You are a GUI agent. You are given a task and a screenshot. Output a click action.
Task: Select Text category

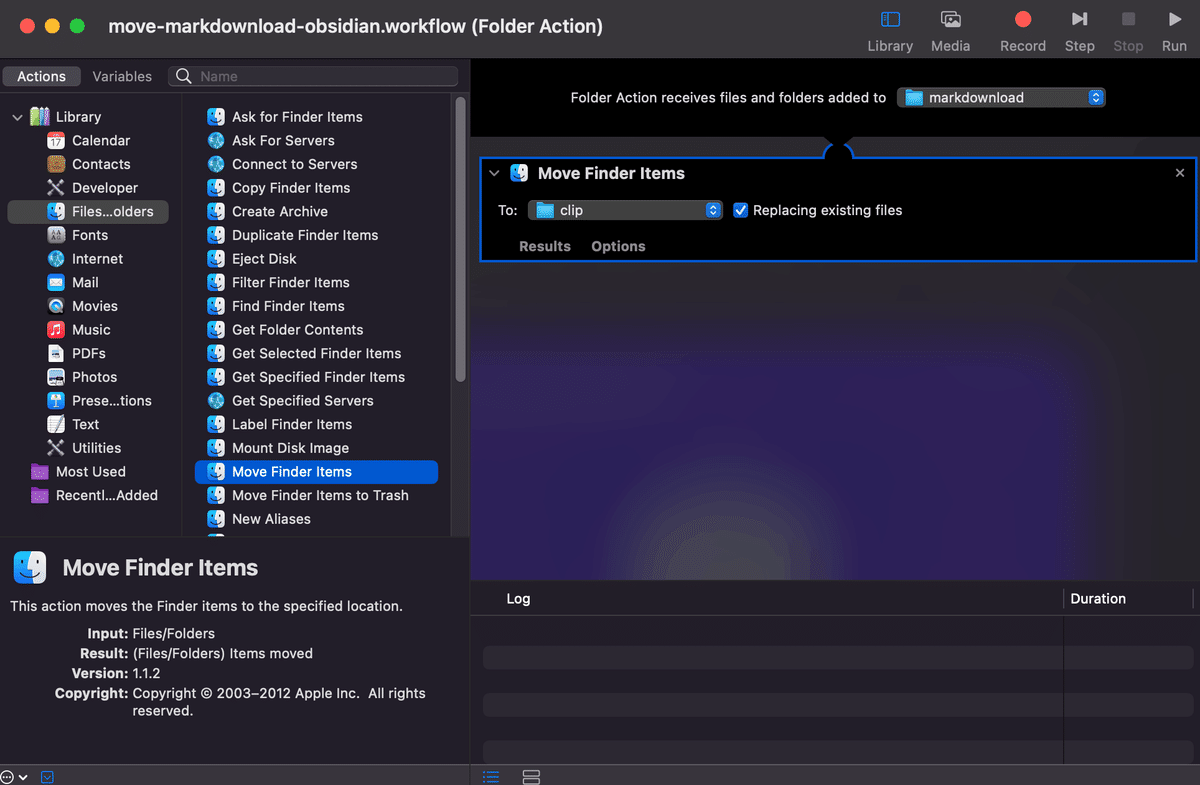(85, 424)
